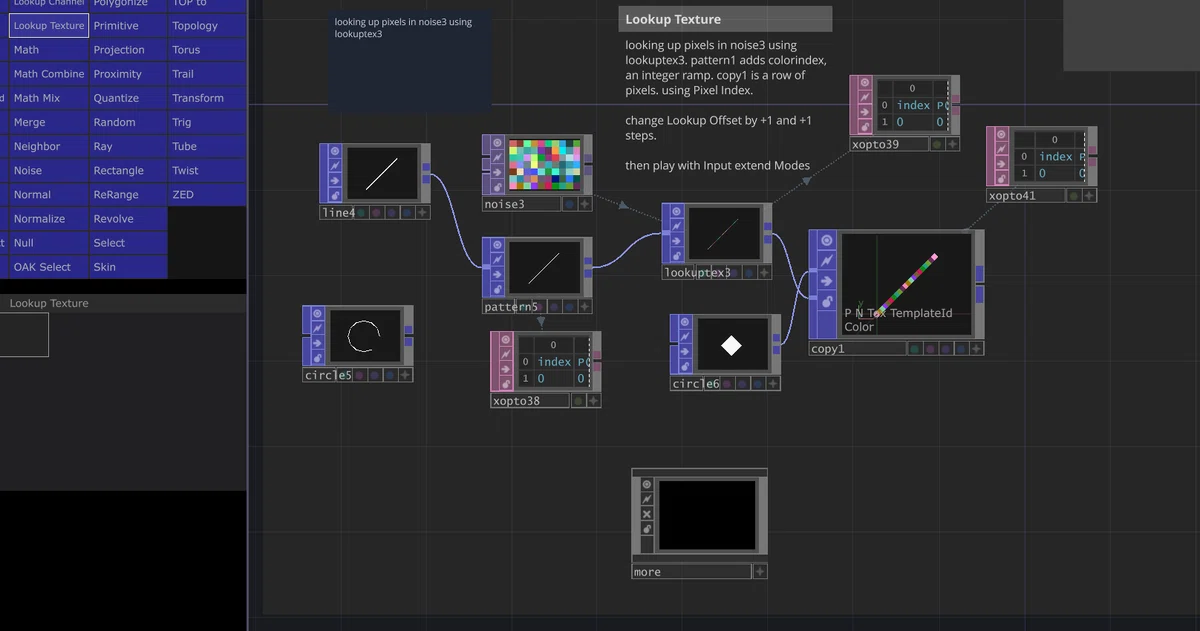The height and width of the screenshot is (631, 1200).
Task: Bypass the copy1 node
Action: pos(827,281)
